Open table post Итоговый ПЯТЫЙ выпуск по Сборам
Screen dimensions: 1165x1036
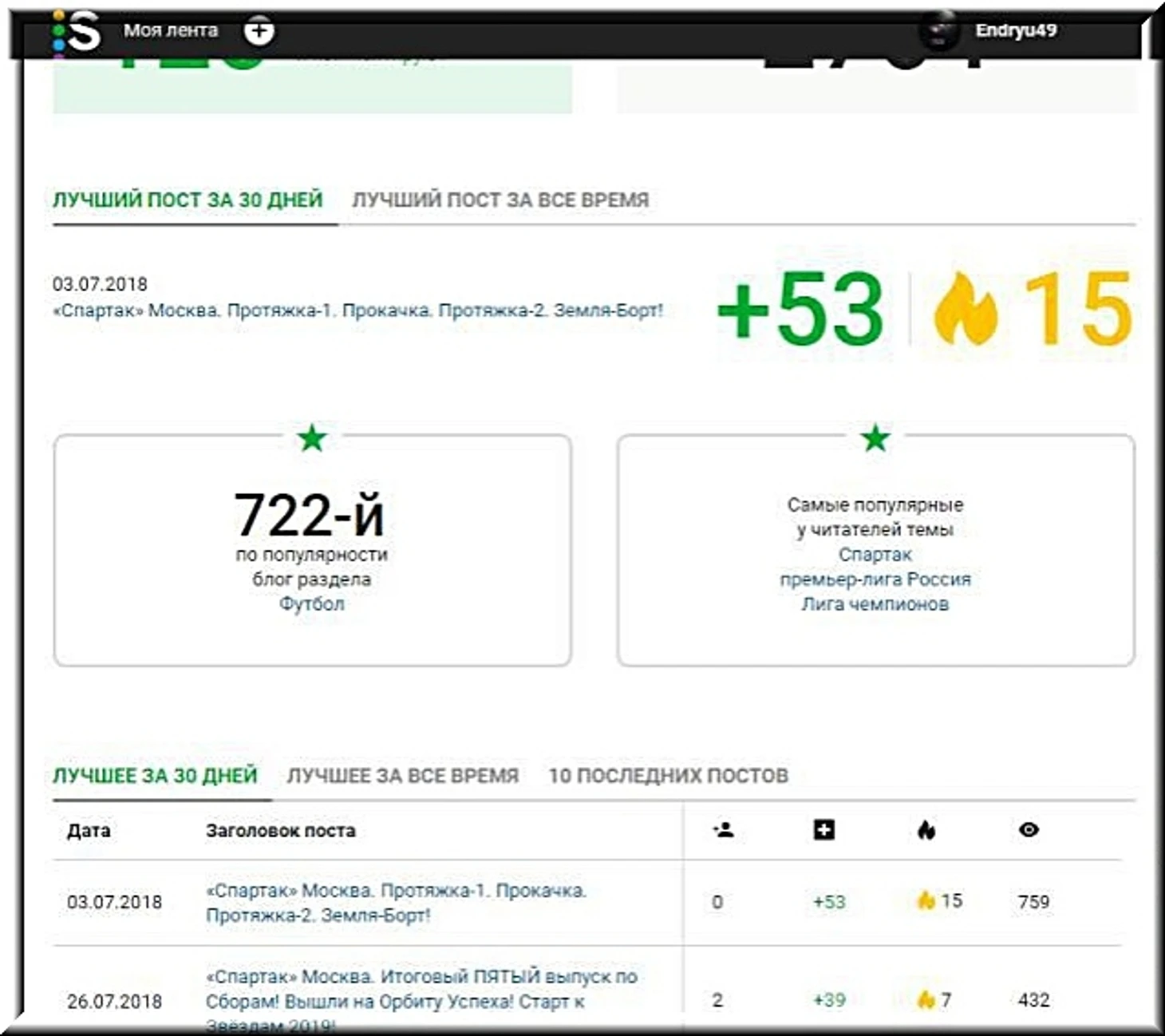coord(421,1000)
